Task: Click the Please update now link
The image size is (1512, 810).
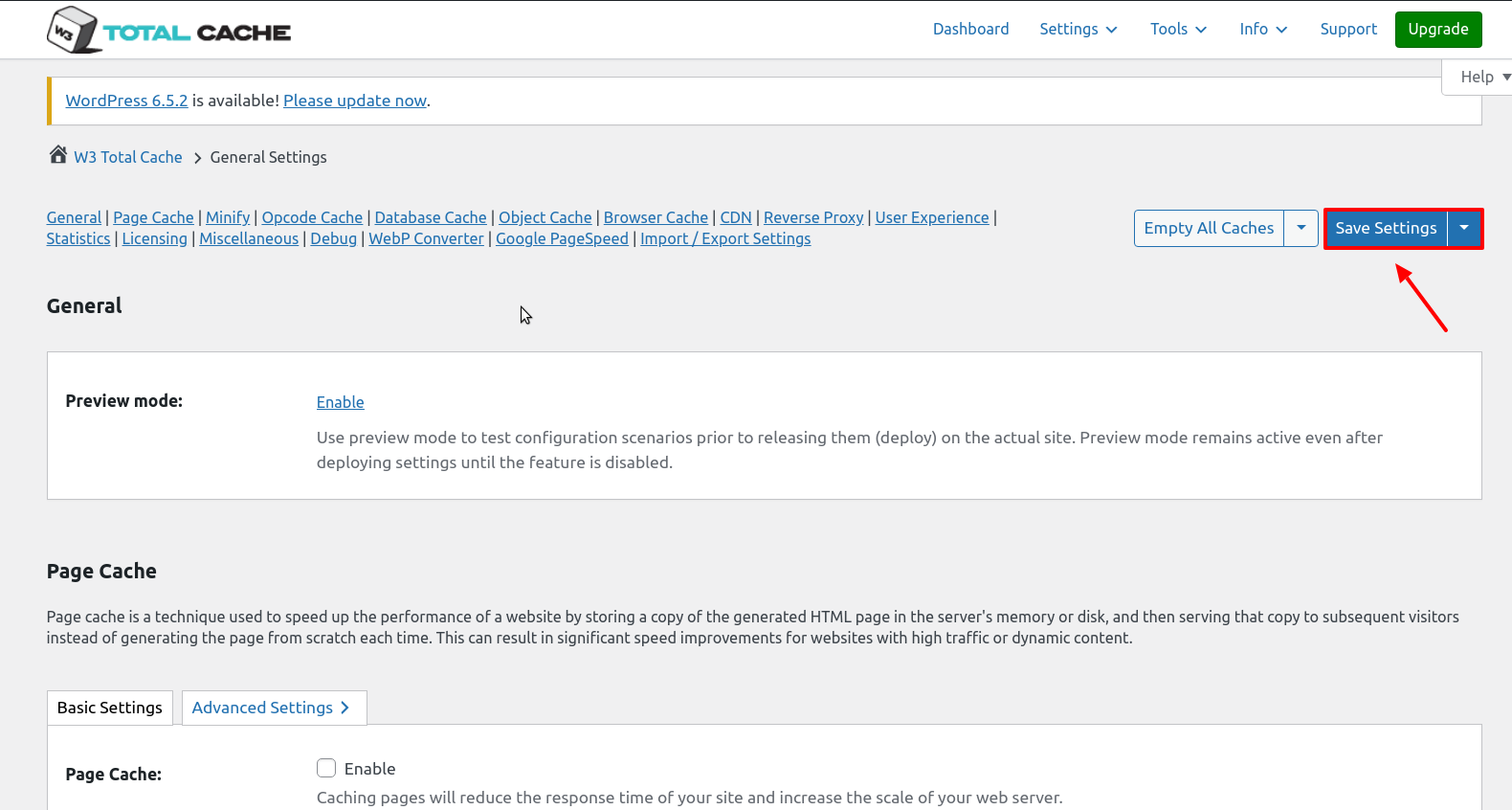Action: click(355, 101)
